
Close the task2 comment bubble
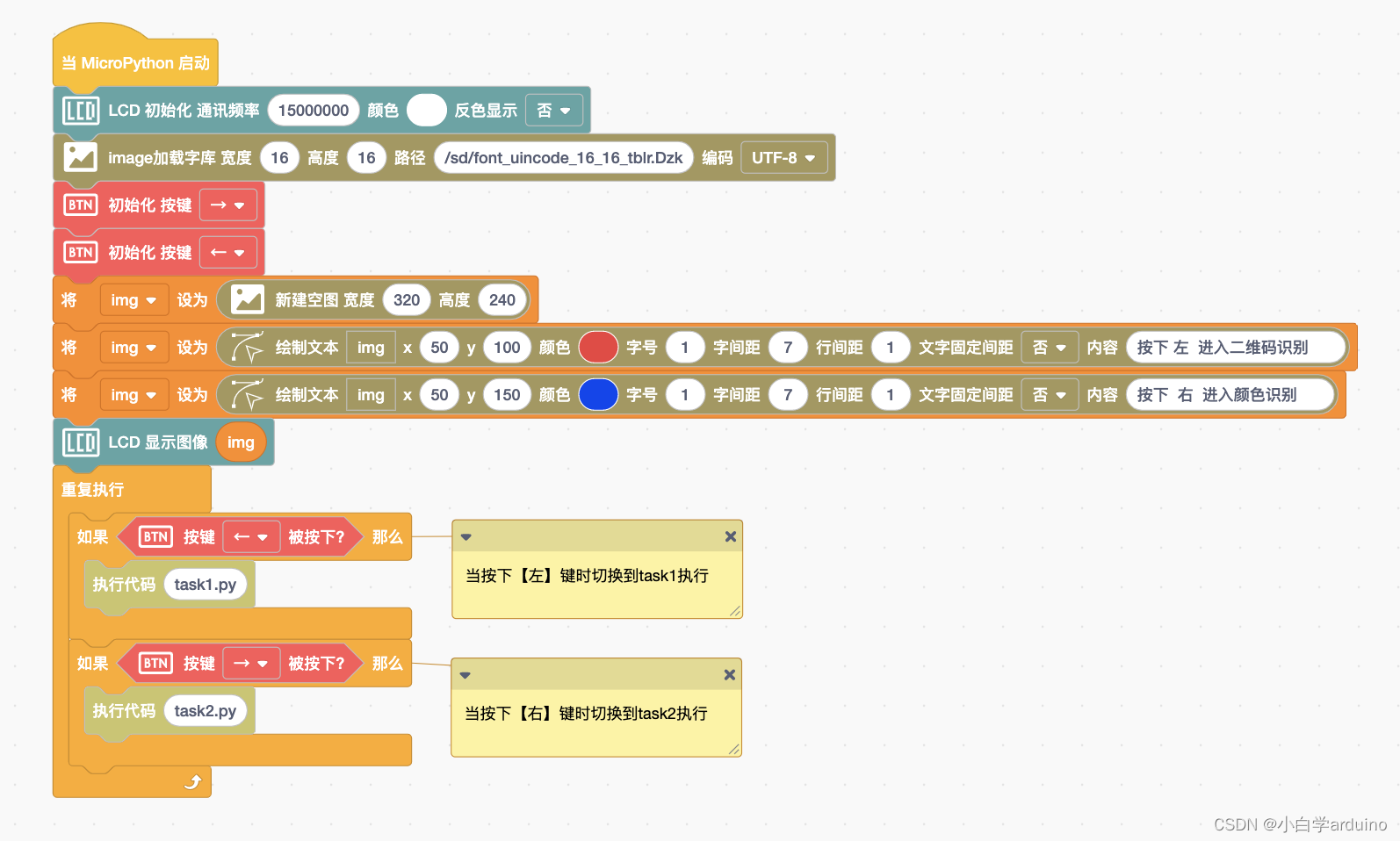pos(729,675)
